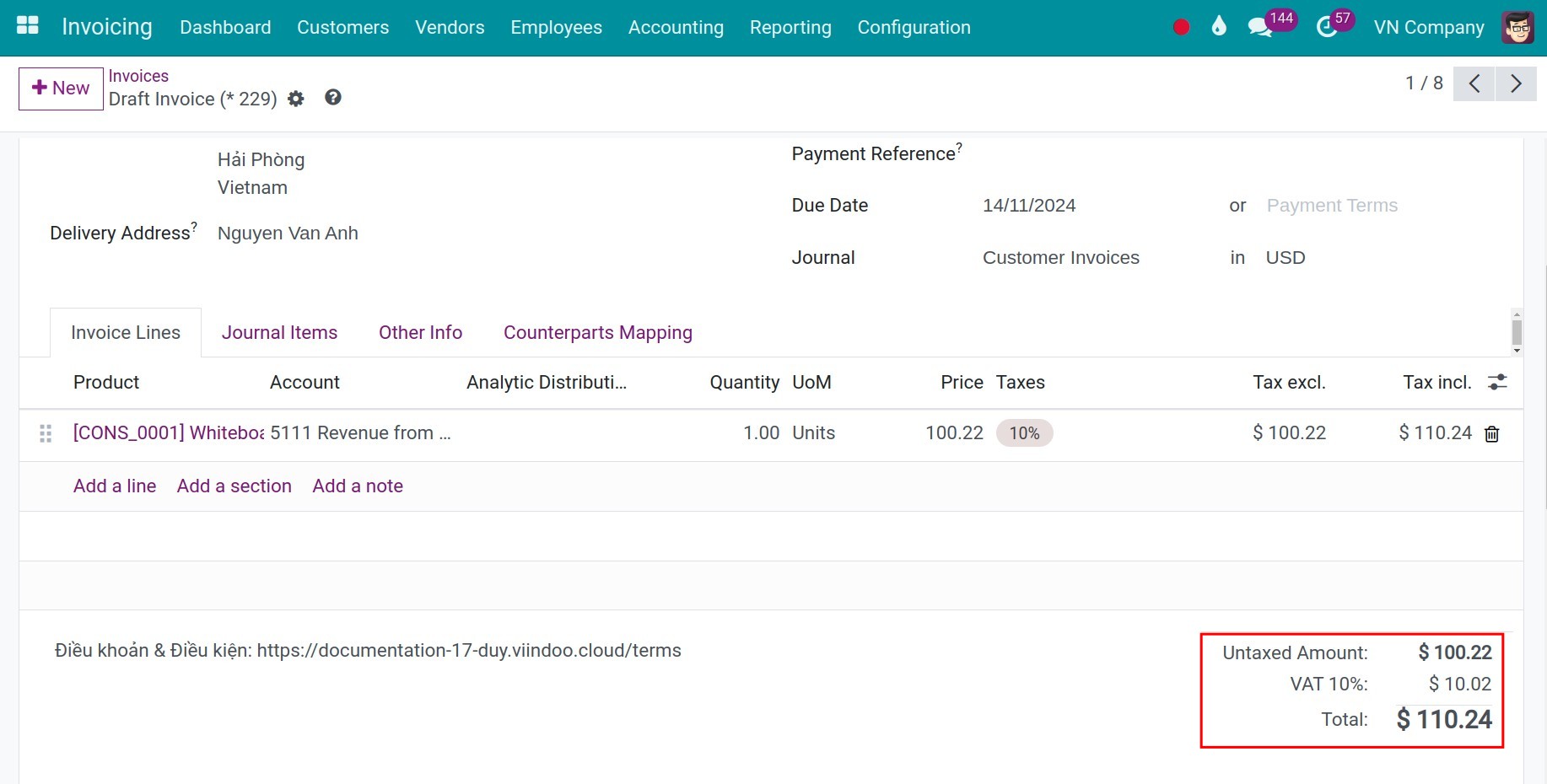1547x784 pixels.
Task: Open optional columns settings icon
Action: tap(1497, 382)
